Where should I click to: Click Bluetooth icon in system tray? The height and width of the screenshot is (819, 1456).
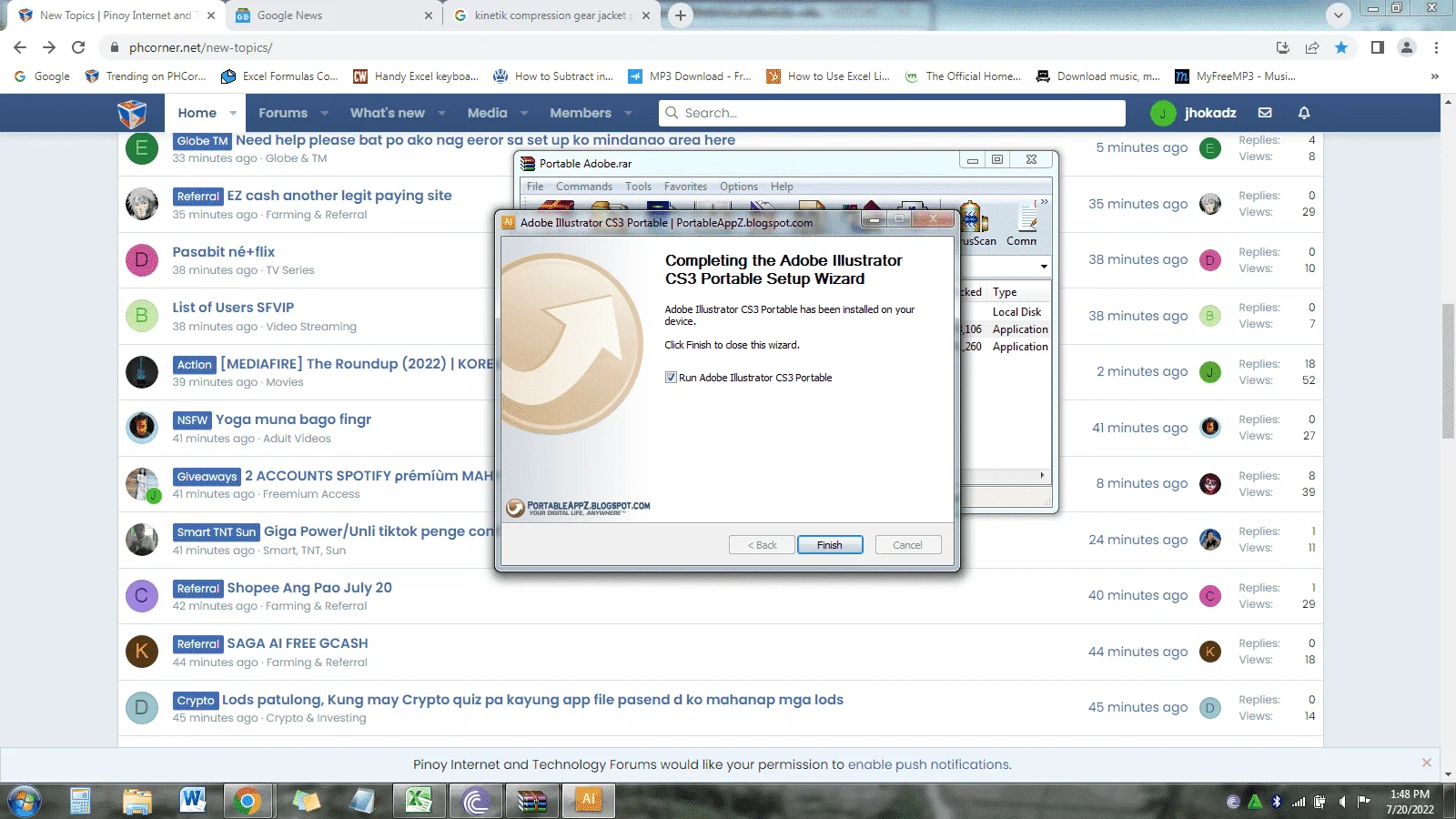point(1277,802)
